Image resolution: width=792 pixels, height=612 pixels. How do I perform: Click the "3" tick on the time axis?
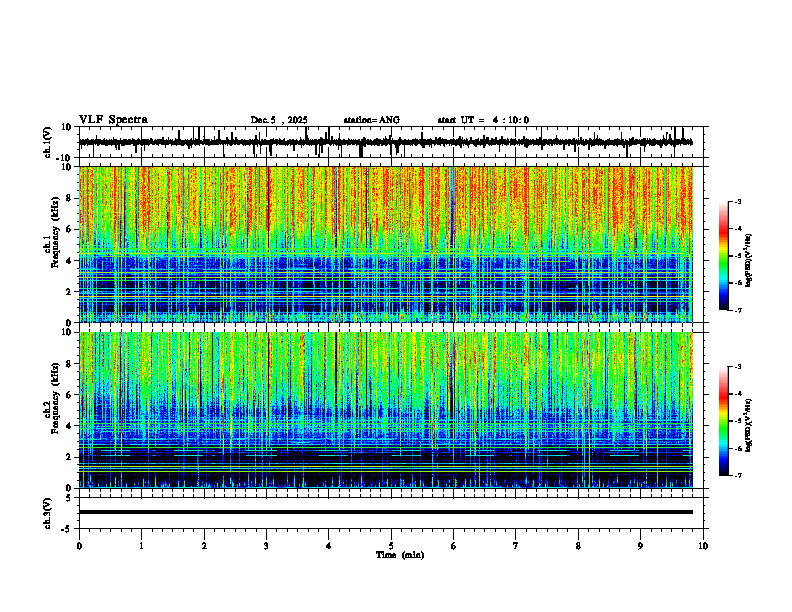pyautogui.click(x=266, y=546)
